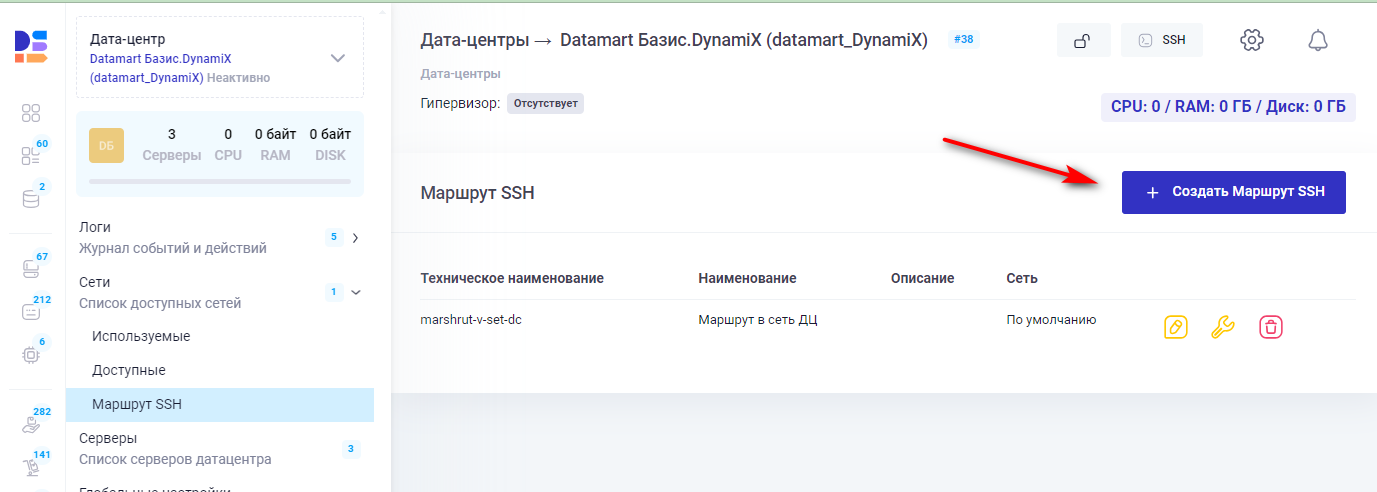The height and width of the screenshot is (492, 1377).
Task: Select the Используемые networks item
Action: (x=141, y=336)
